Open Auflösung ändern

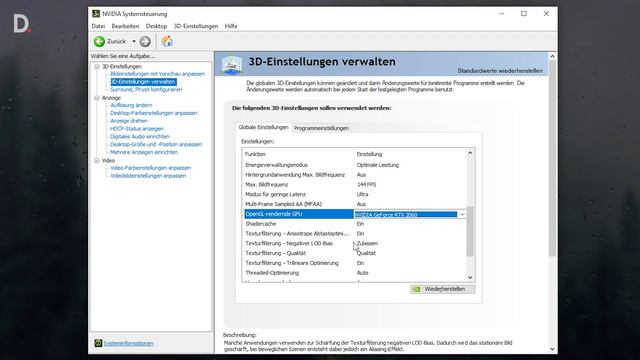point(131,105)
